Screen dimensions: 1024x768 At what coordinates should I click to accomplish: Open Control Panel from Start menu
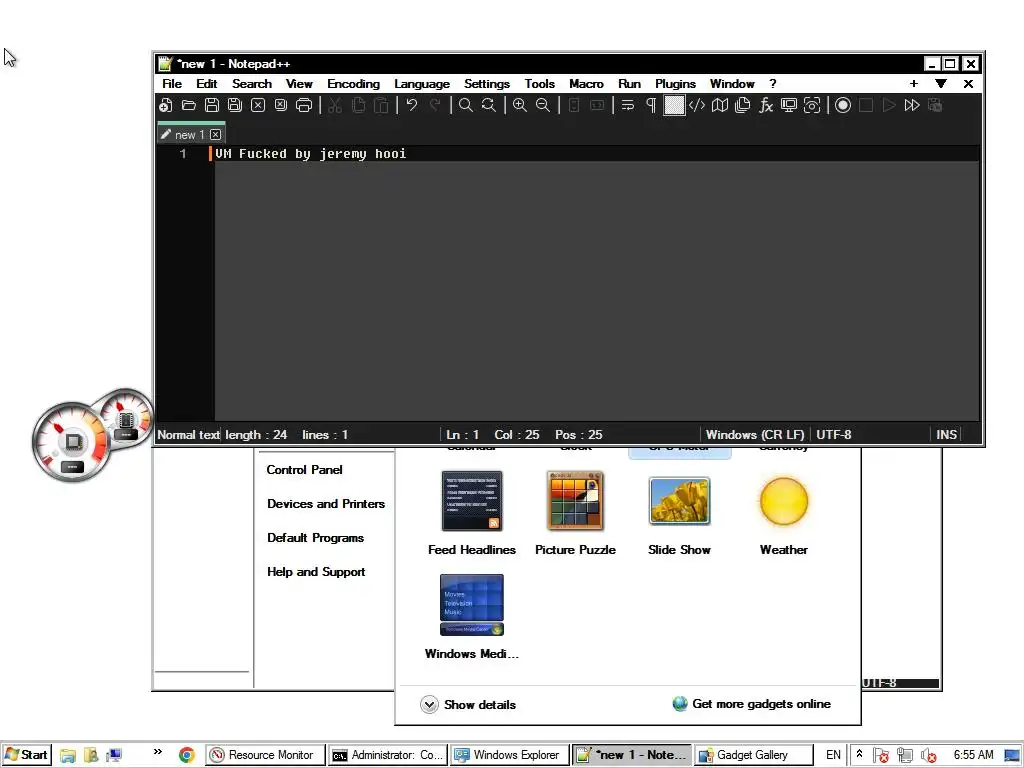pyautogui.click(x=304, y=470)
